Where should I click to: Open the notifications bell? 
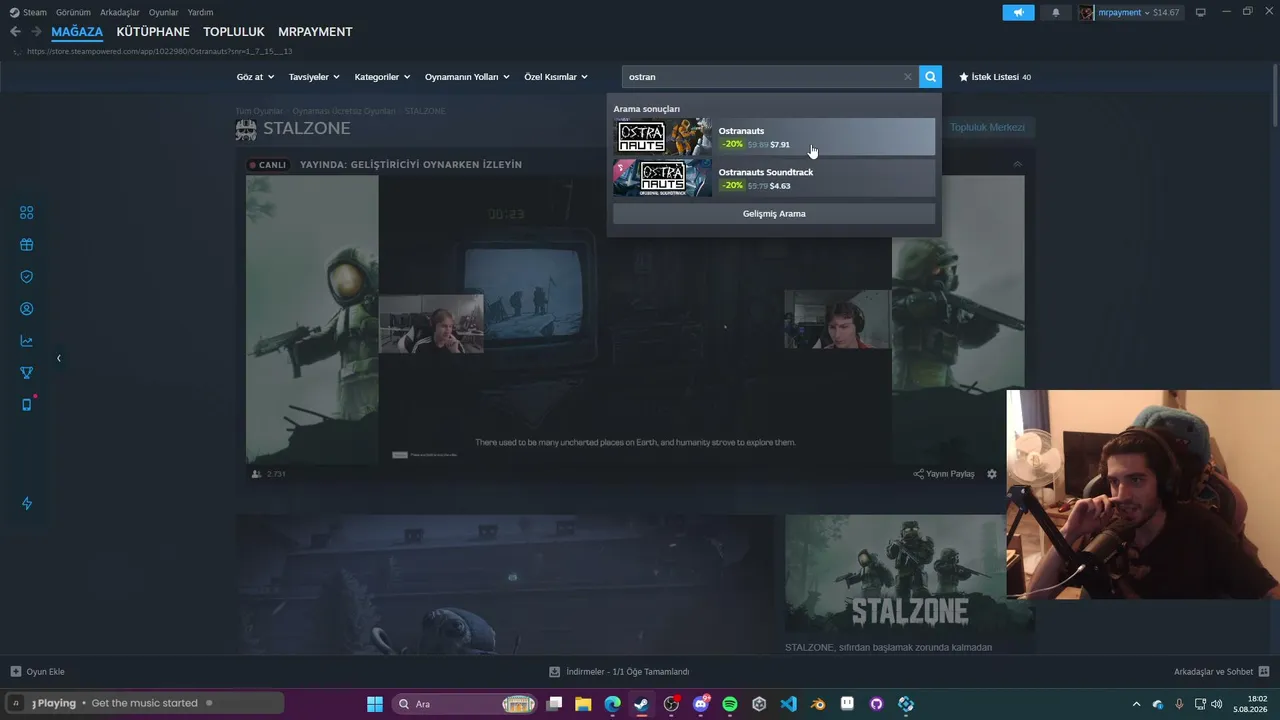point(1056,12)
